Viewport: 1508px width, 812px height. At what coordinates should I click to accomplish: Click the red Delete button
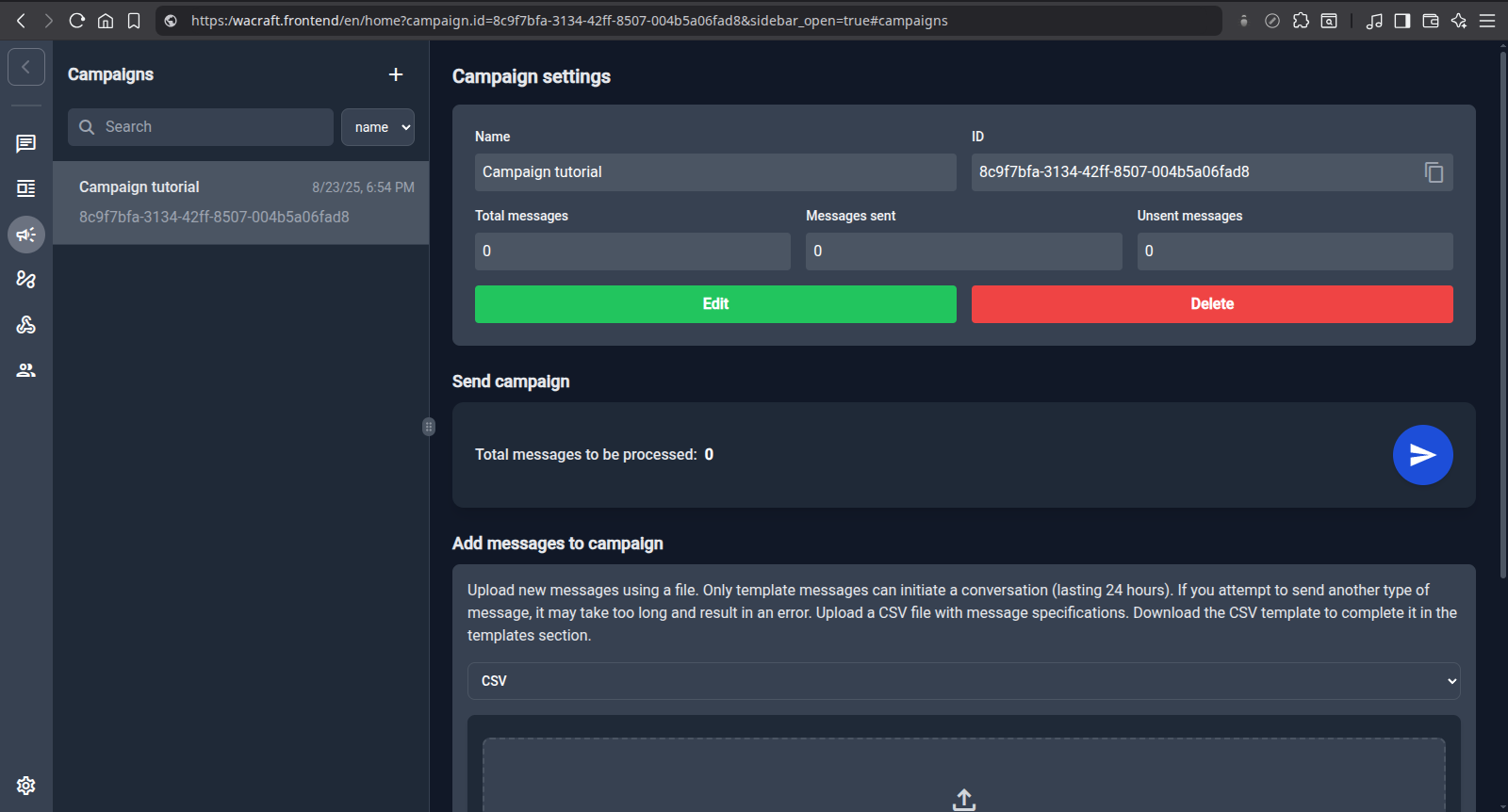1212,304
